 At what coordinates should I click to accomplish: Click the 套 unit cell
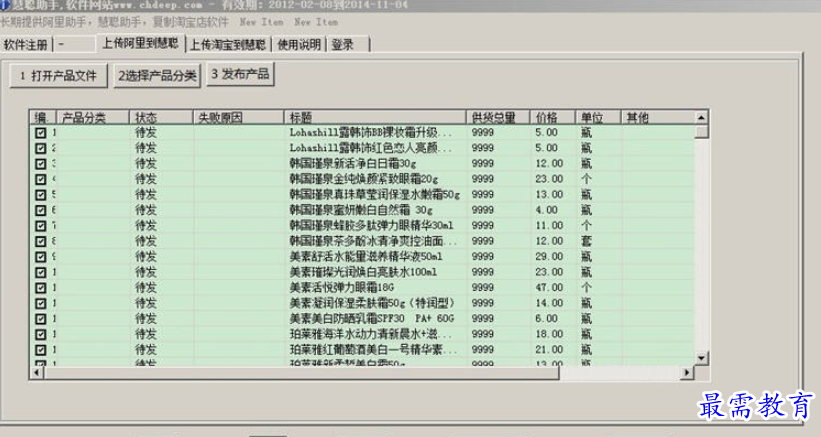click(586, 241)
